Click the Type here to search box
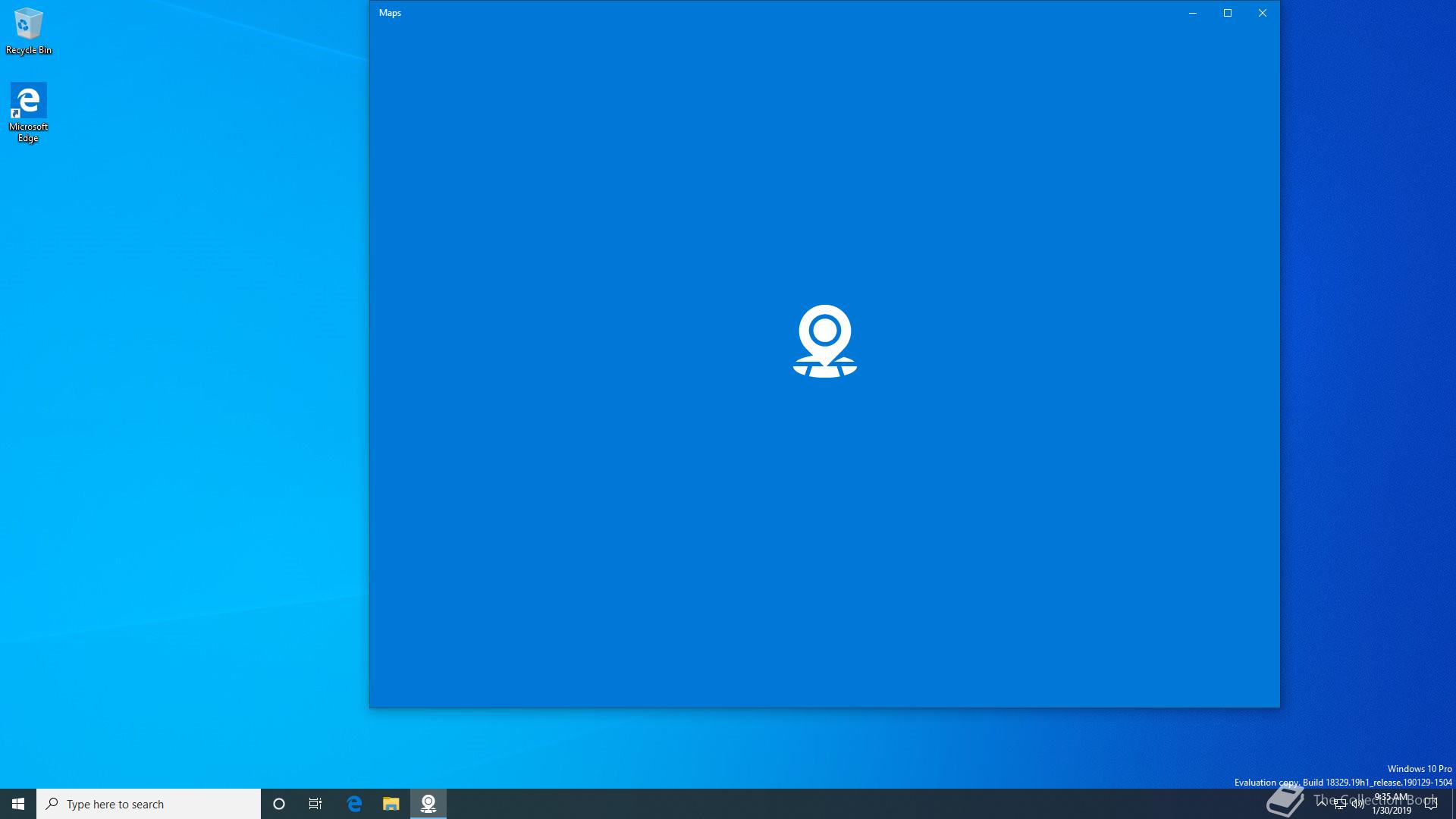This screenshot has width=1456, height=819. click(149, 804)
